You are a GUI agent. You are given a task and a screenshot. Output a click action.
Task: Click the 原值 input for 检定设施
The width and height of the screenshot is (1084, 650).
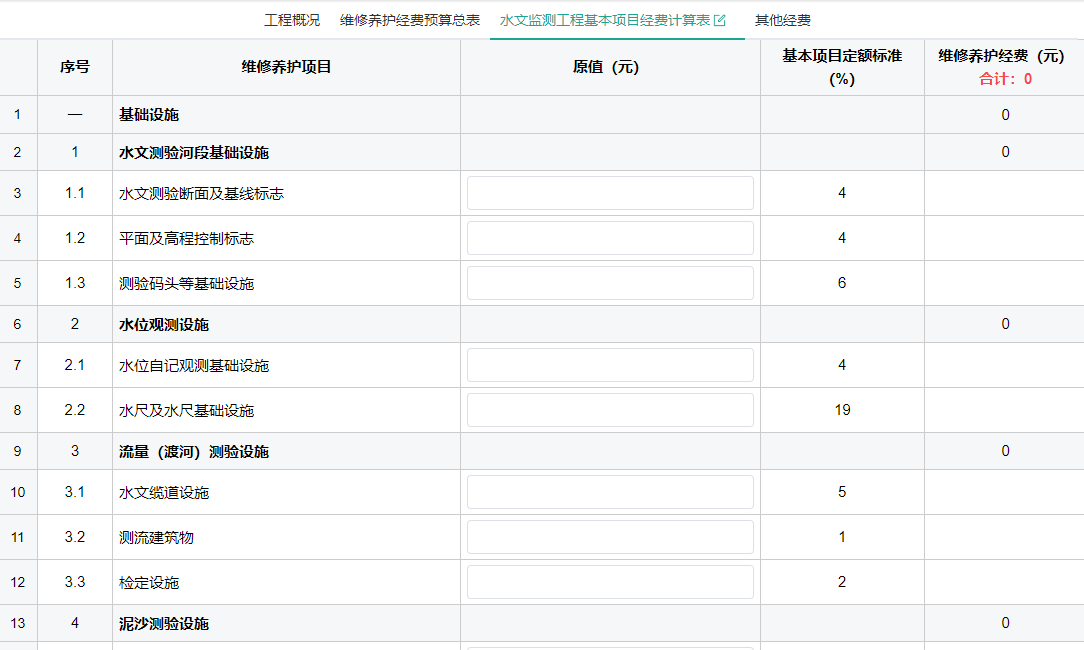coord(610,582)
